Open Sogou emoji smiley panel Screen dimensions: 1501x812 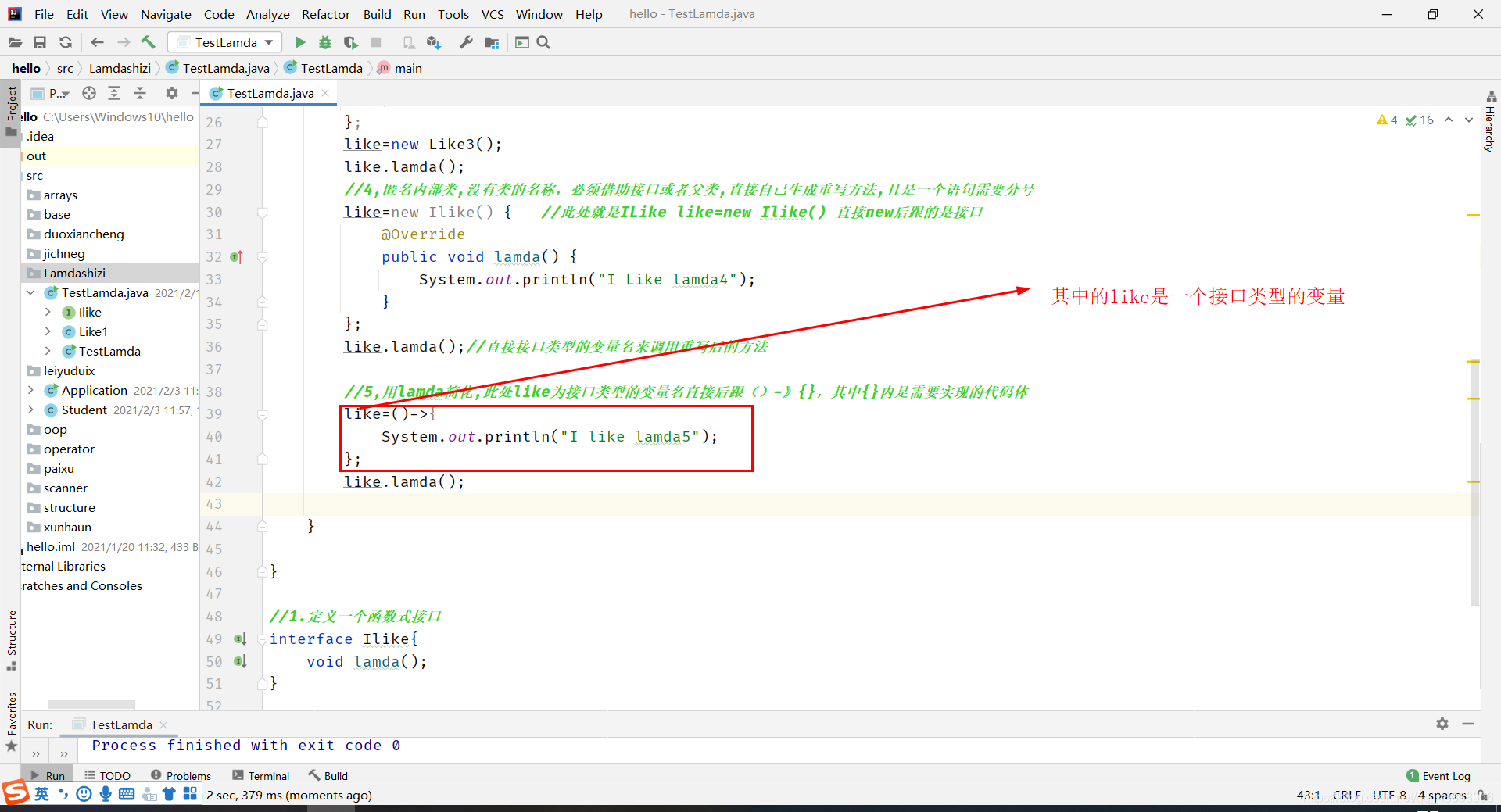click(84, 794)
